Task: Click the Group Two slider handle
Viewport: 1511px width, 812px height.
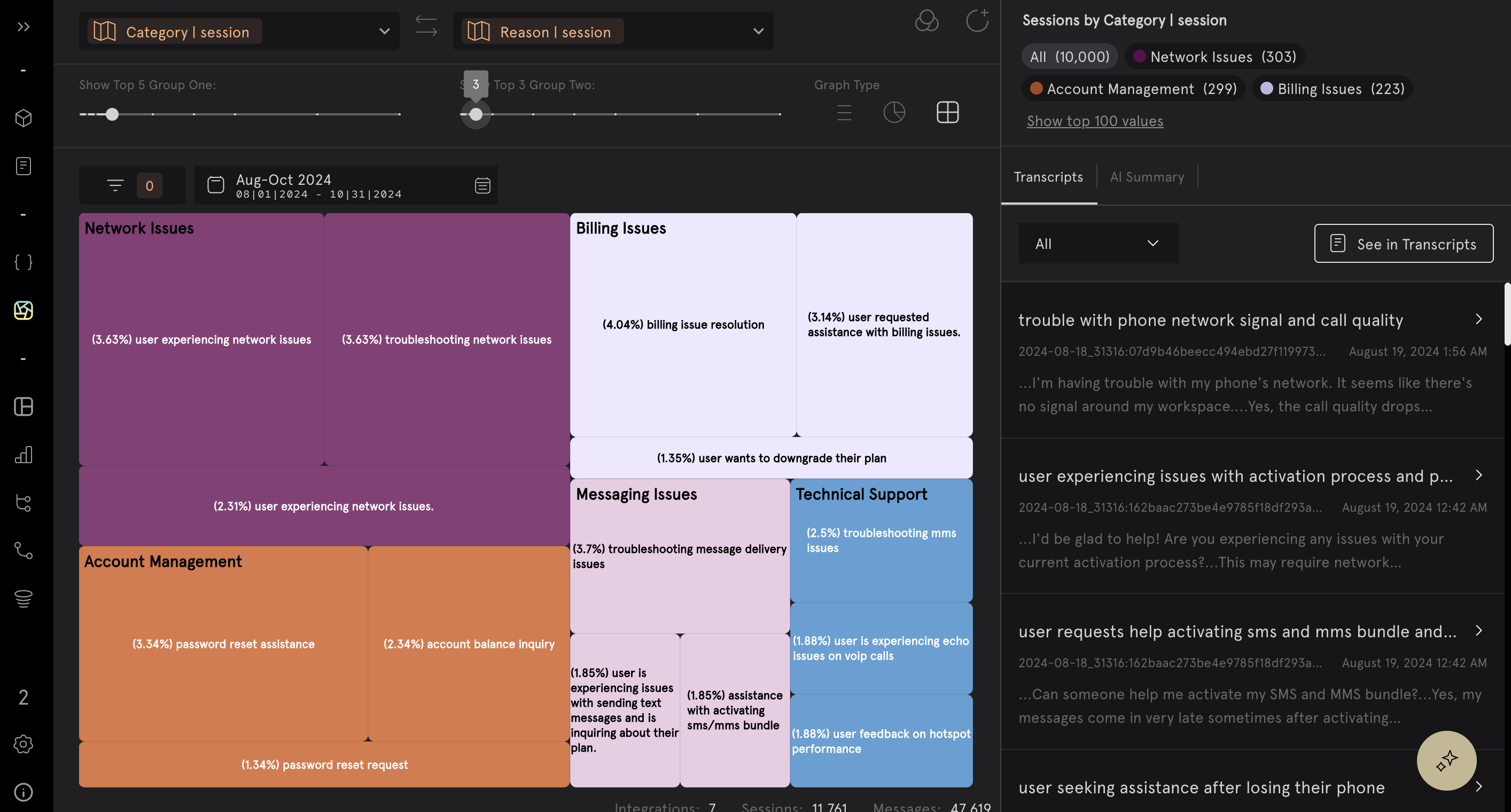Action: click(476, 114)
